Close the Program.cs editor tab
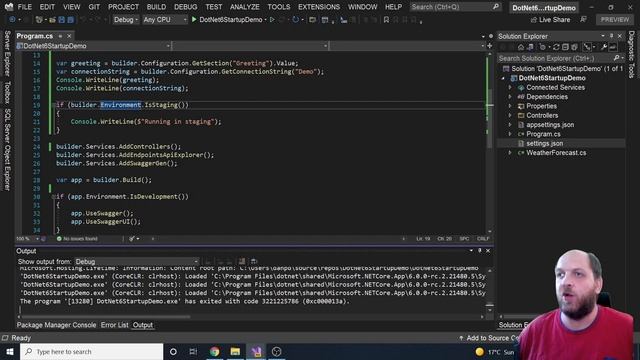This screenshot has height=360, width=640. [x=69, y=36]
